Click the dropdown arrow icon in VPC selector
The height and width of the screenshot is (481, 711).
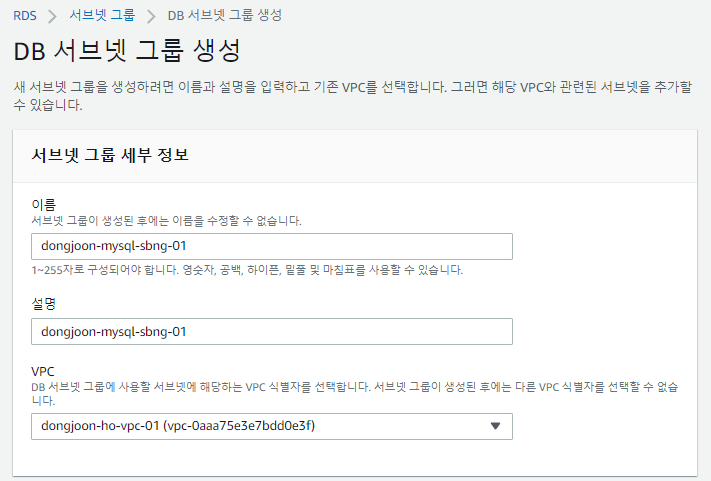click(495, 426)
